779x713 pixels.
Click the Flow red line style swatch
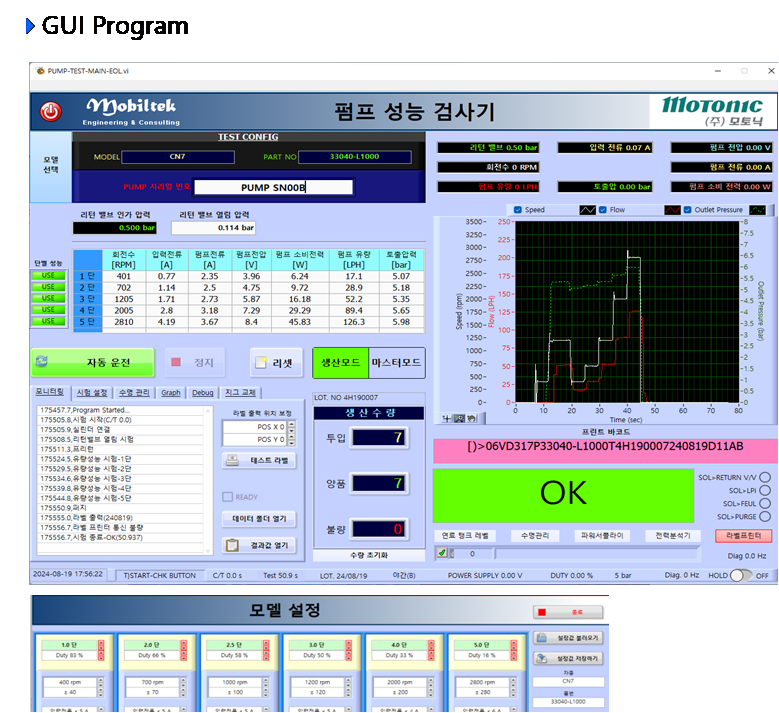pos(673,210)
